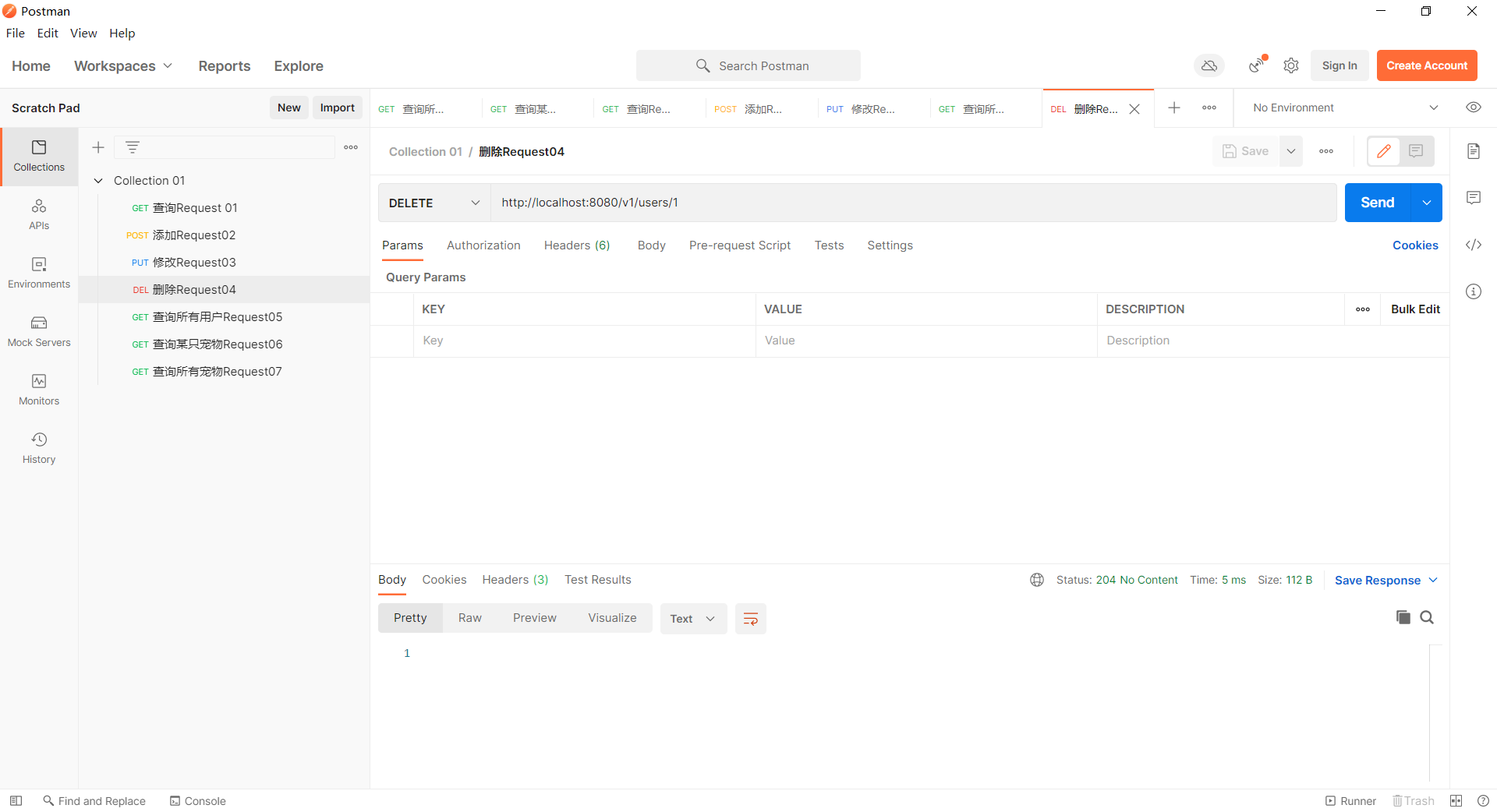Open collections sidebar more options menu

[351, 147]
